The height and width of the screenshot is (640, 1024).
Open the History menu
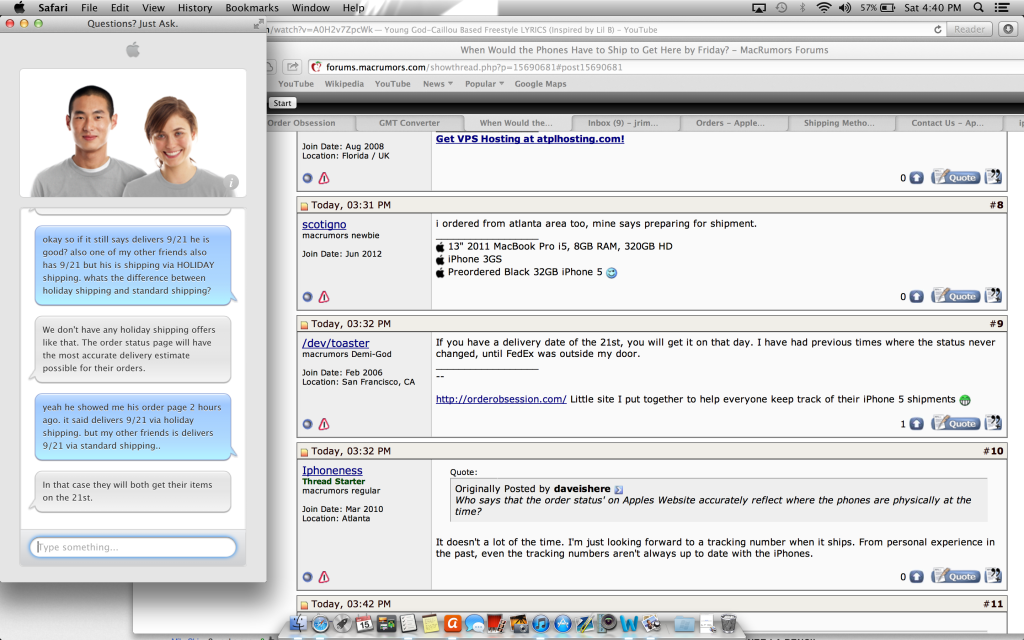tap(195, 8)
